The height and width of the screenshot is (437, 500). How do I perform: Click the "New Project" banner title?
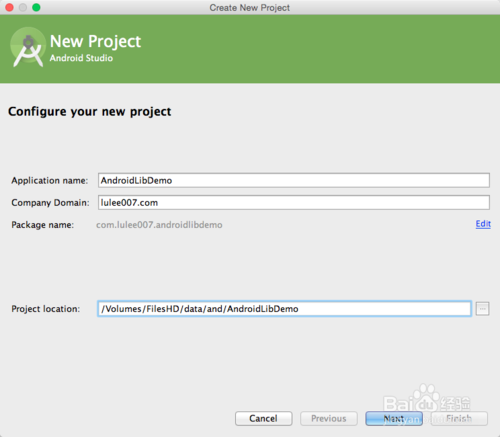[x=95, y=42]
